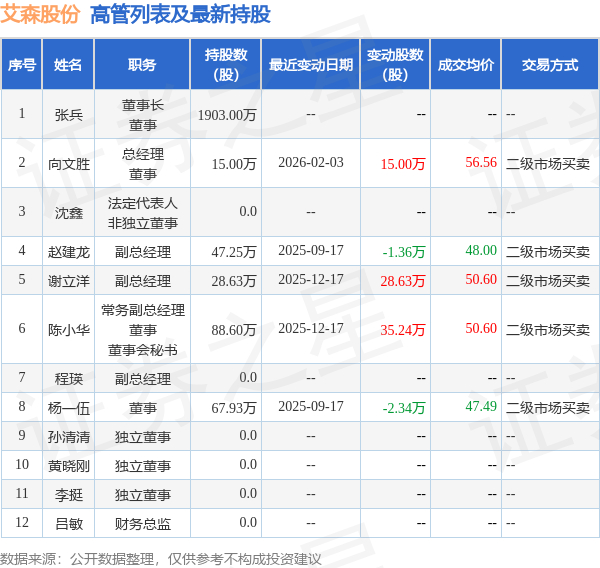Click the date 2026-02-03
Viewport: 600px width, 568px height.
[x=311, y=162]
